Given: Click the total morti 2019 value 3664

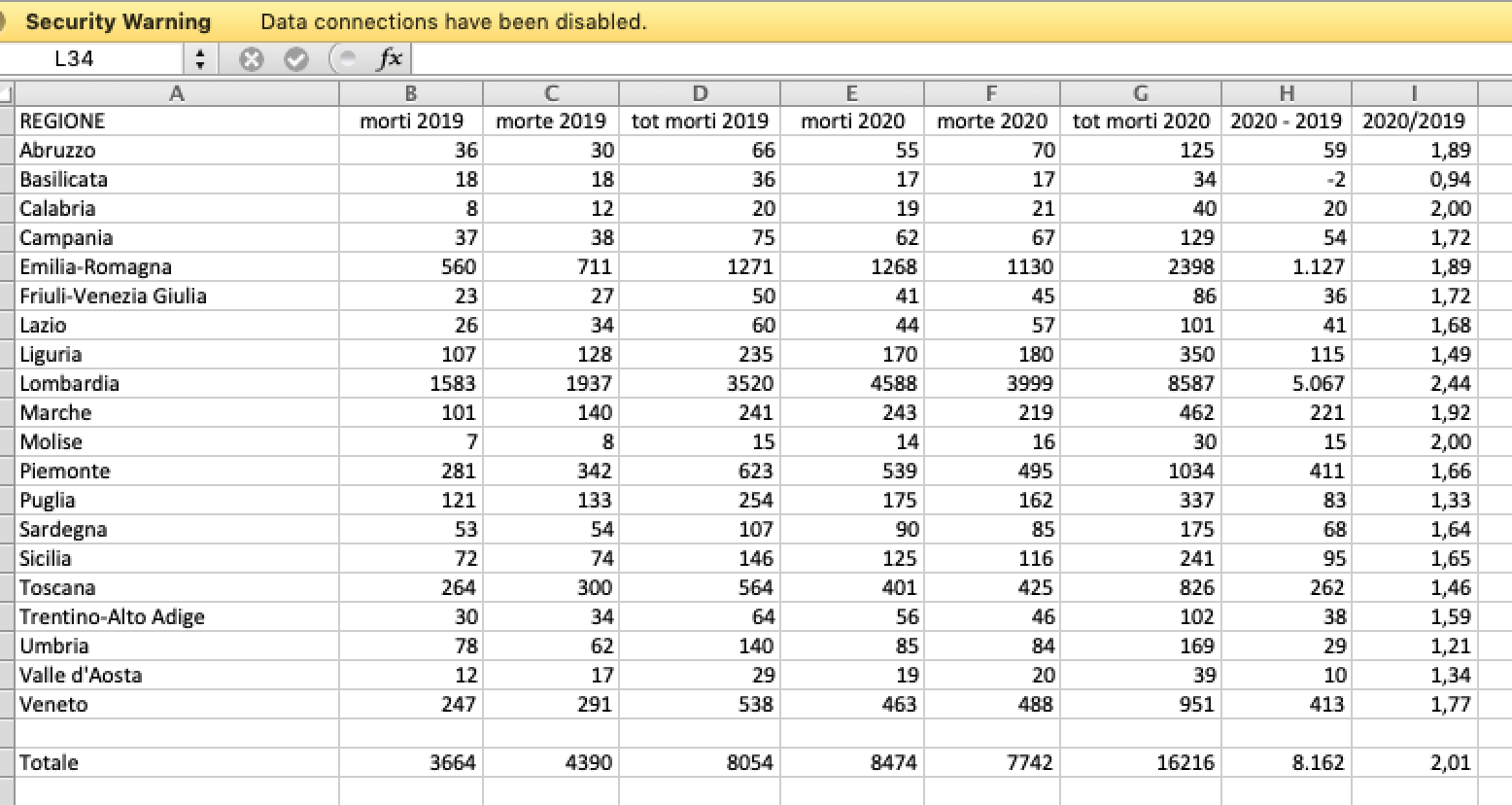Looking at the screenshot, I should (x=411, y=762).
